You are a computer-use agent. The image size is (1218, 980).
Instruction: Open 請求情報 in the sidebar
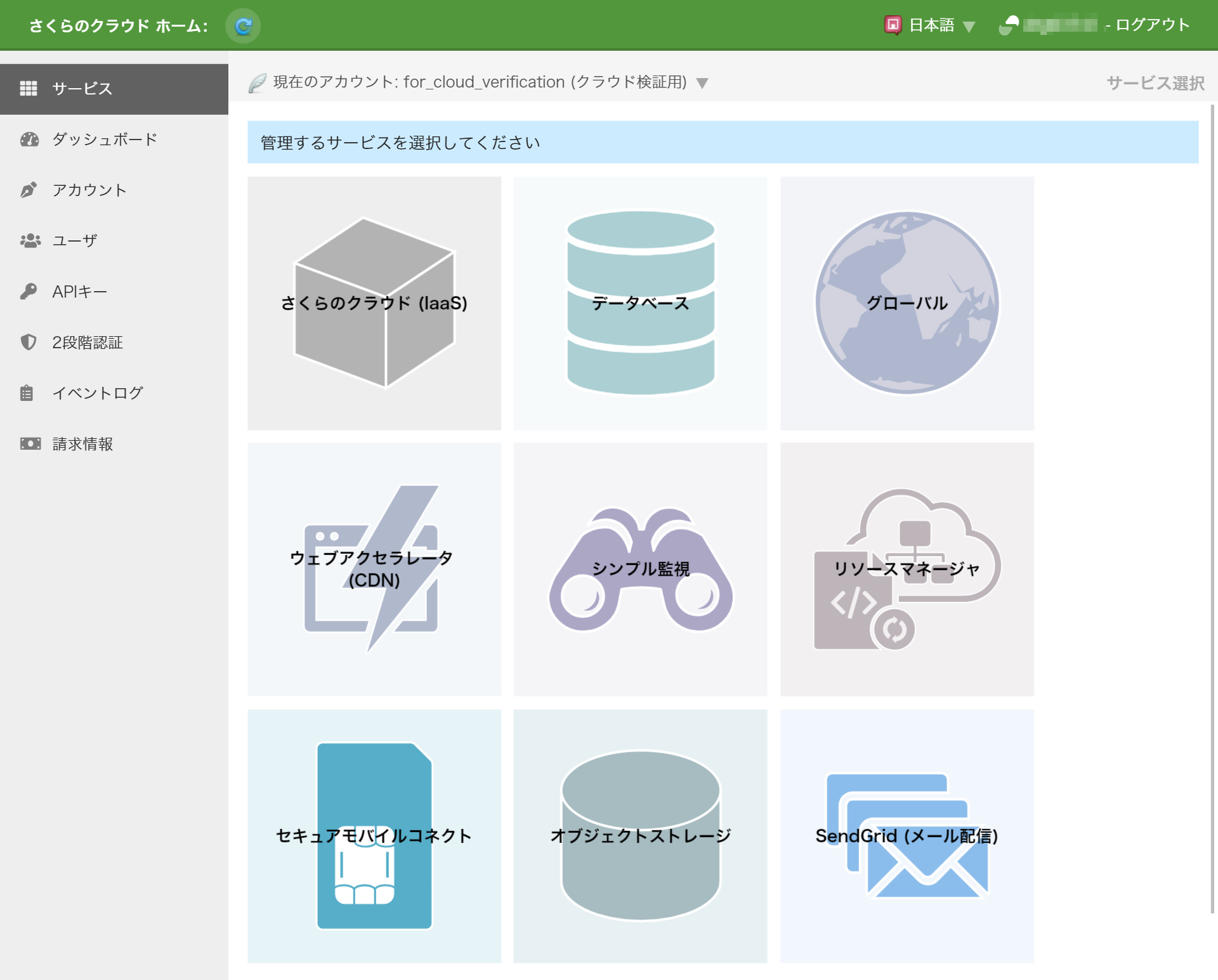pyautogui.click(x=82, y=444)
